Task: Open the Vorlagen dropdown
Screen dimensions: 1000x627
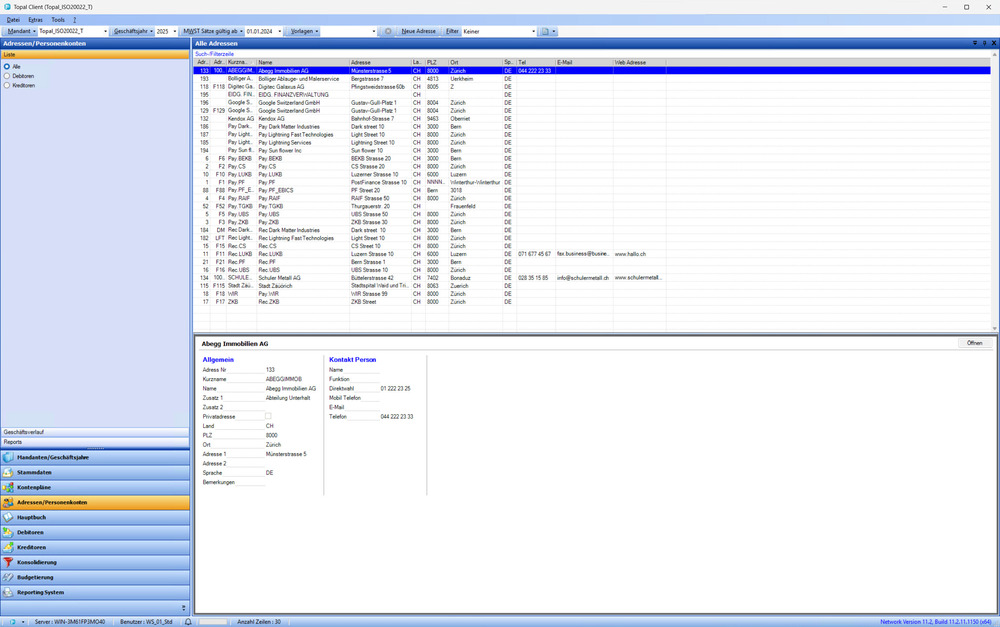Action: click(x=303, y=31)
